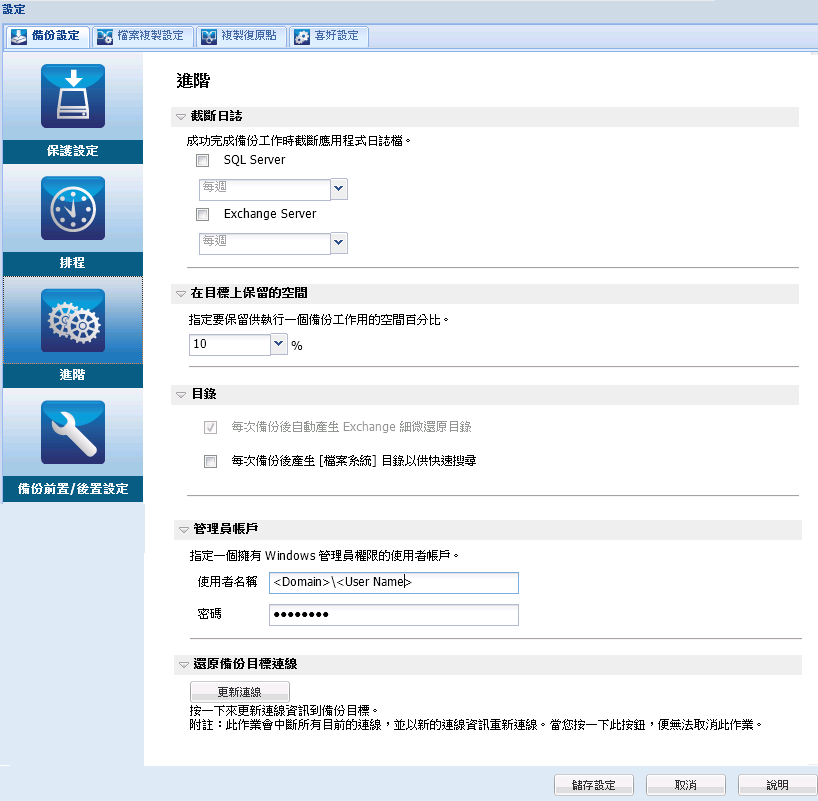Toggle the Exchange 細微還原目錄 checkbox
The image size is (818, 801).
[210, 427]
